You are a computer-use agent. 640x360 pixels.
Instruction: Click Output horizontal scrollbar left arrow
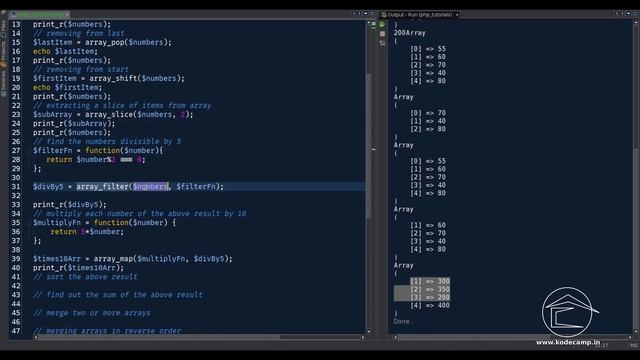[x=395, y=337]
